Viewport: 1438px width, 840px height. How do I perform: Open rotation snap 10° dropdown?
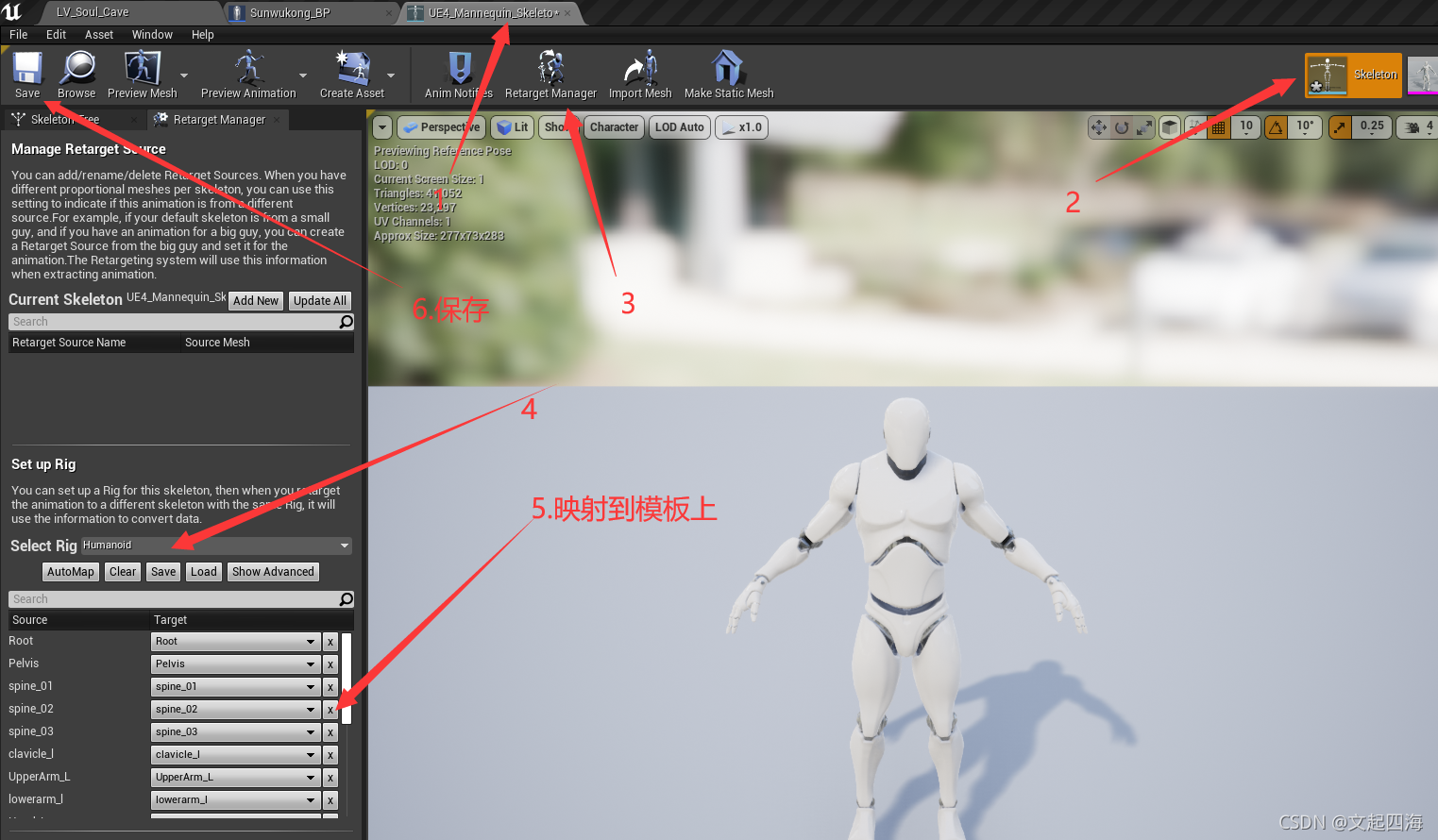(1305, 127)
